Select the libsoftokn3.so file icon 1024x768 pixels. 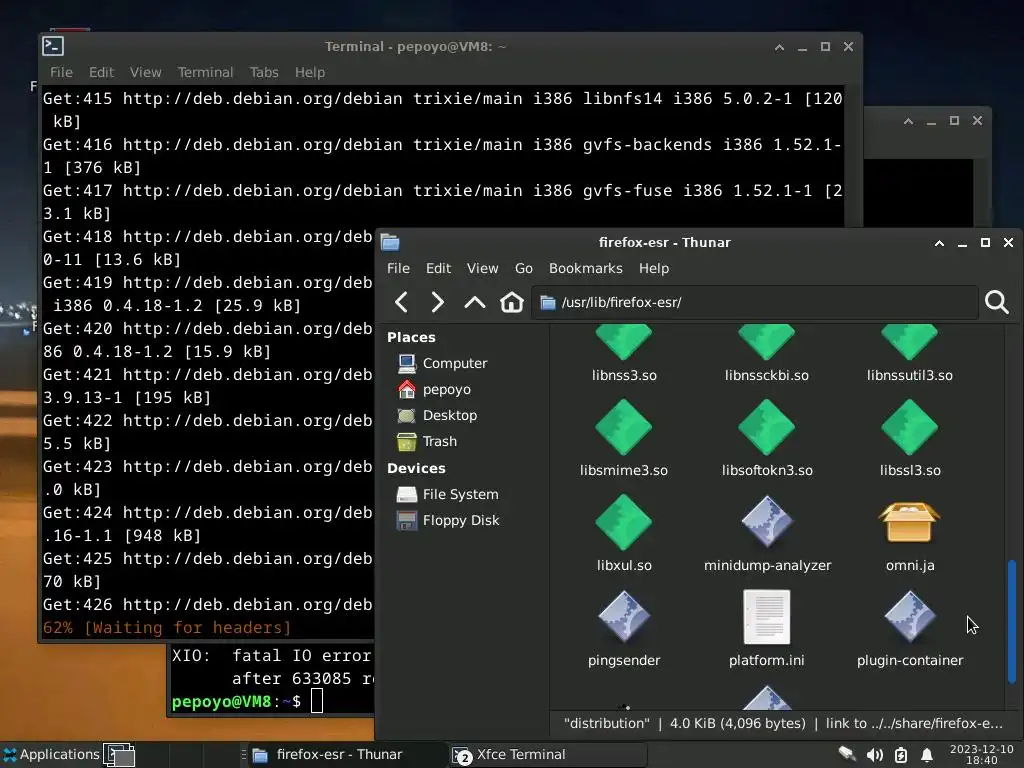[x=767, y=428]
